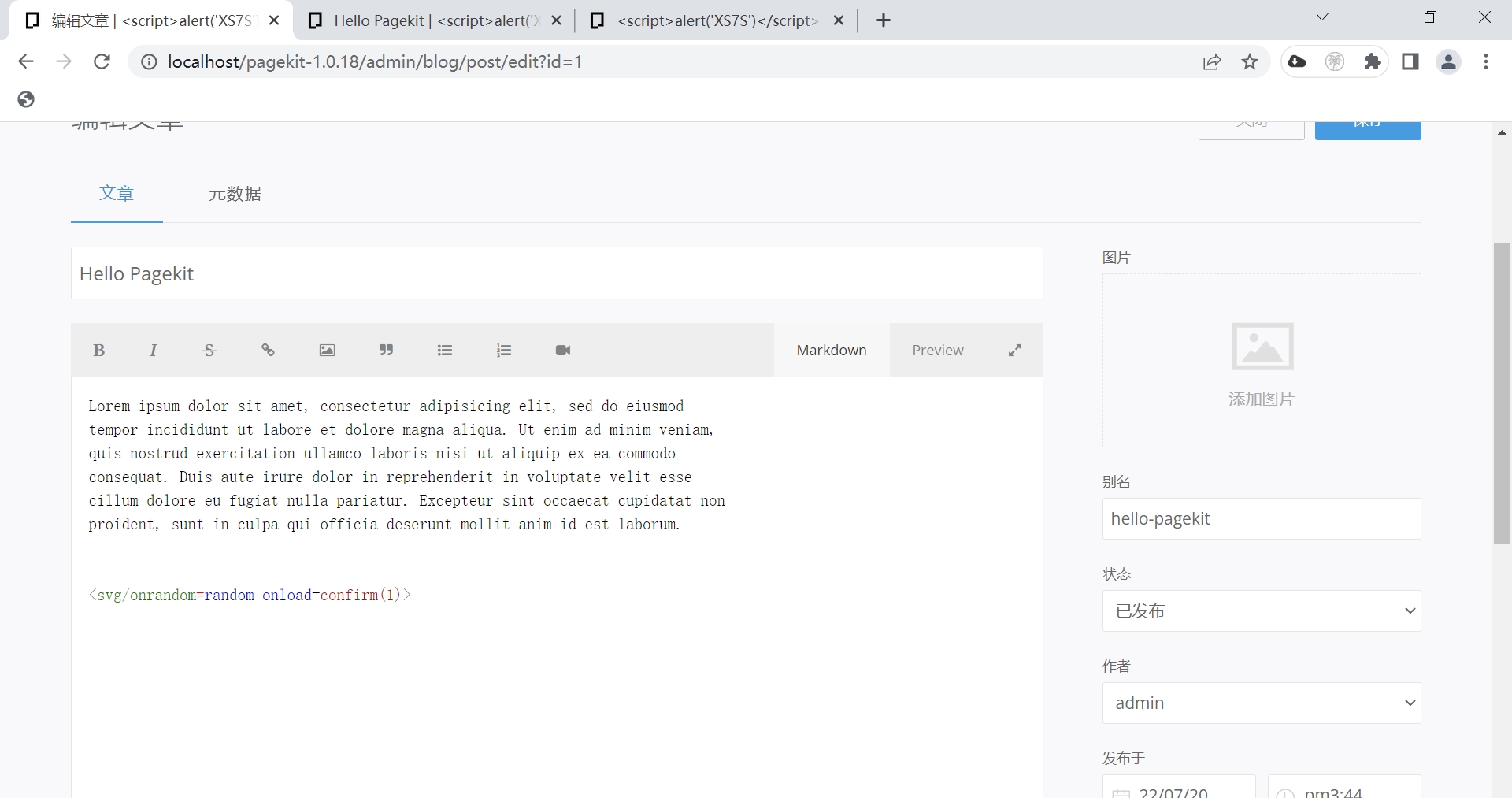Click the publish date field
The width and height of the screenshot is (1512, 798).
click(x=1179, y=788)
